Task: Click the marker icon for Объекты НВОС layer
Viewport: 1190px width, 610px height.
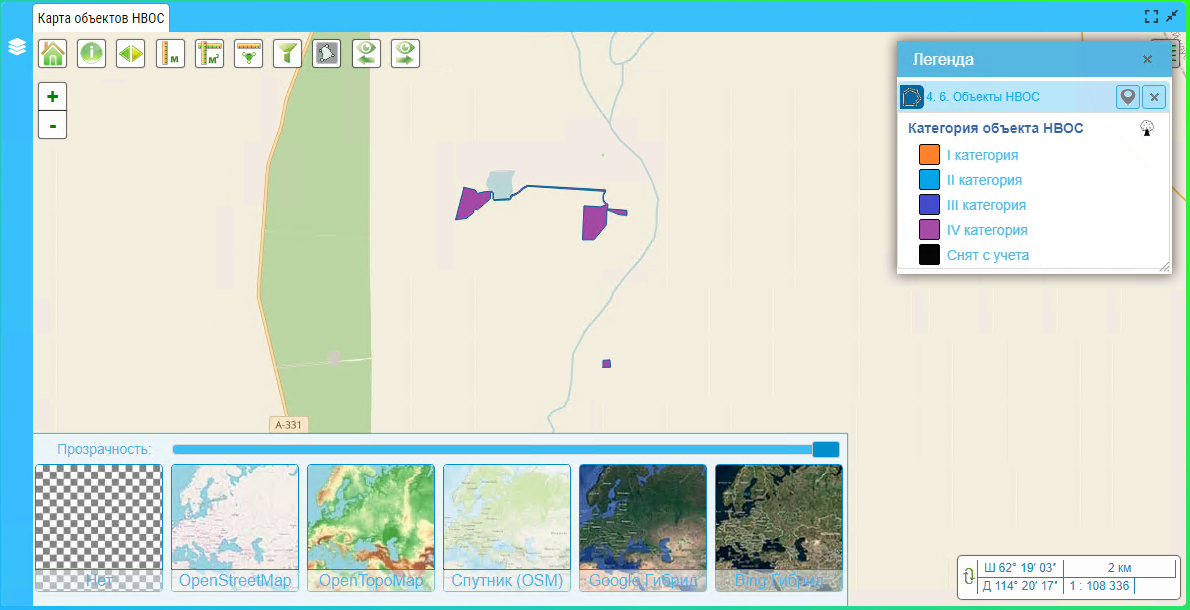Action: click(1128, 97)
